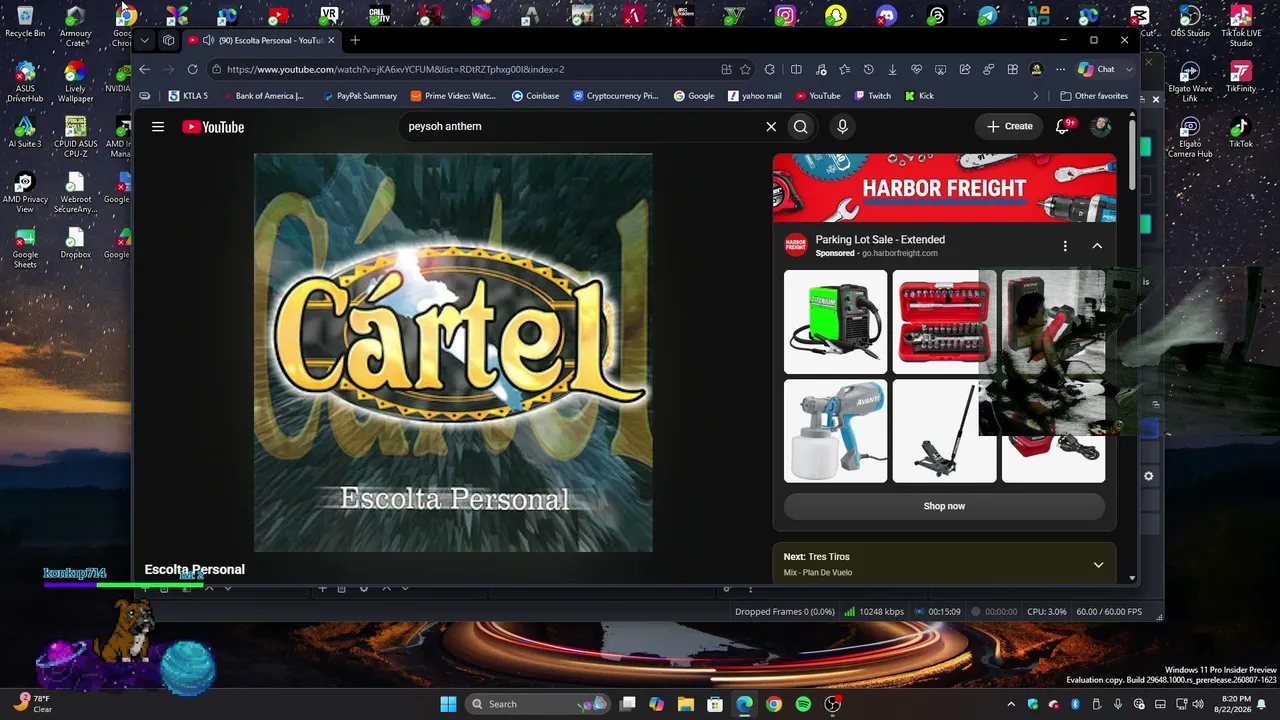Open Edge downloads icon
Image resolution: width=1280 pixels, height=720 pixels.
click(x=892, y=69)
